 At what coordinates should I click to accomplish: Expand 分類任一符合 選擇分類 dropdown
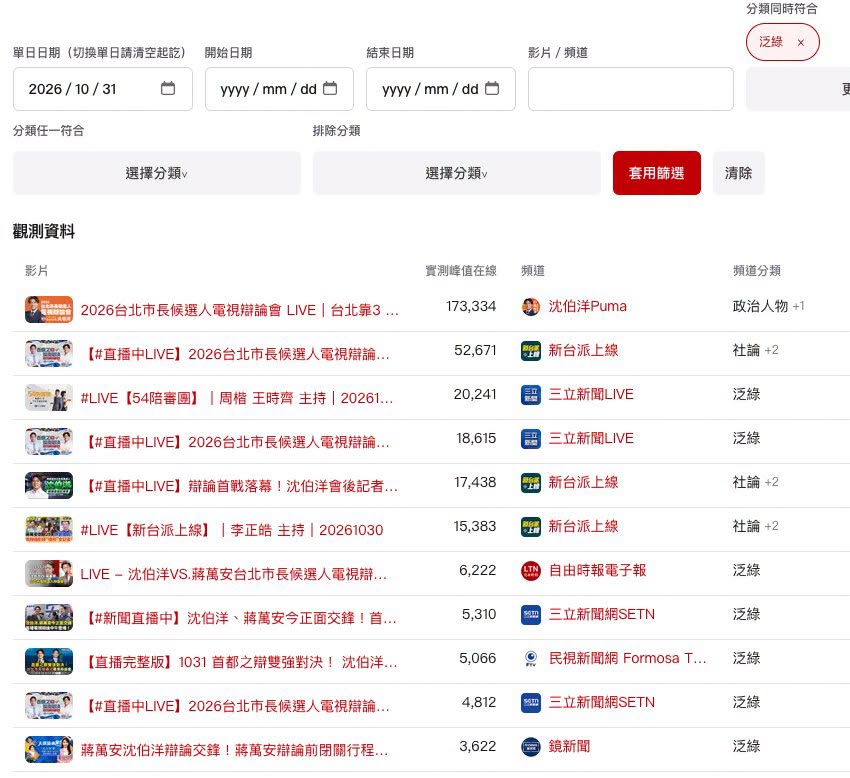(157, 173)
